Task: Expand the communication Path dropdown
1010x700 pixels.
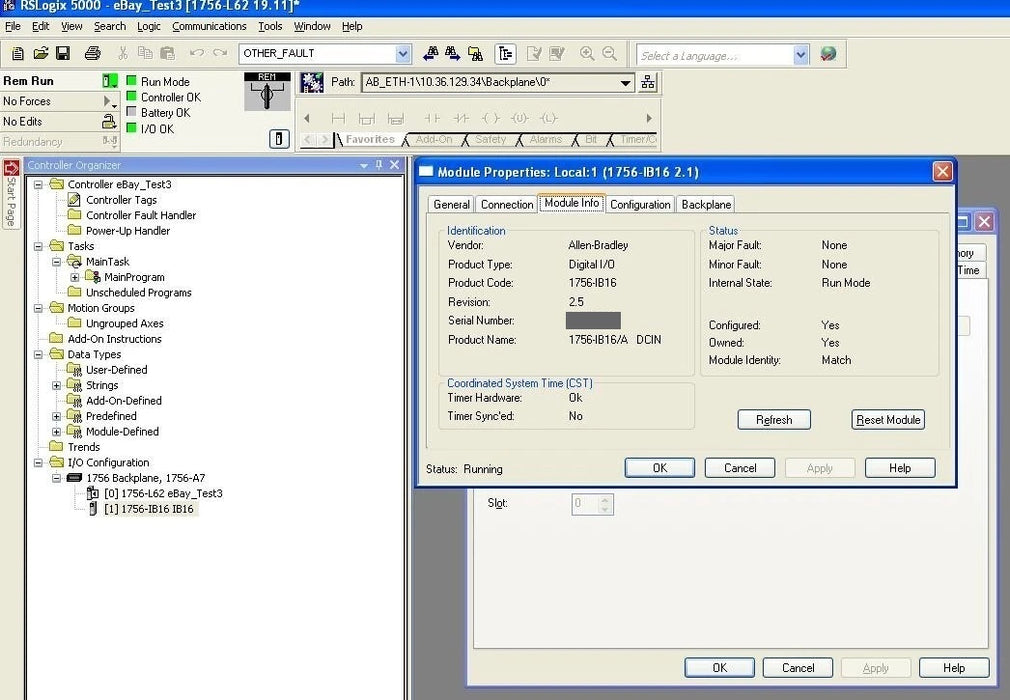Action: (x=625, y=82)
